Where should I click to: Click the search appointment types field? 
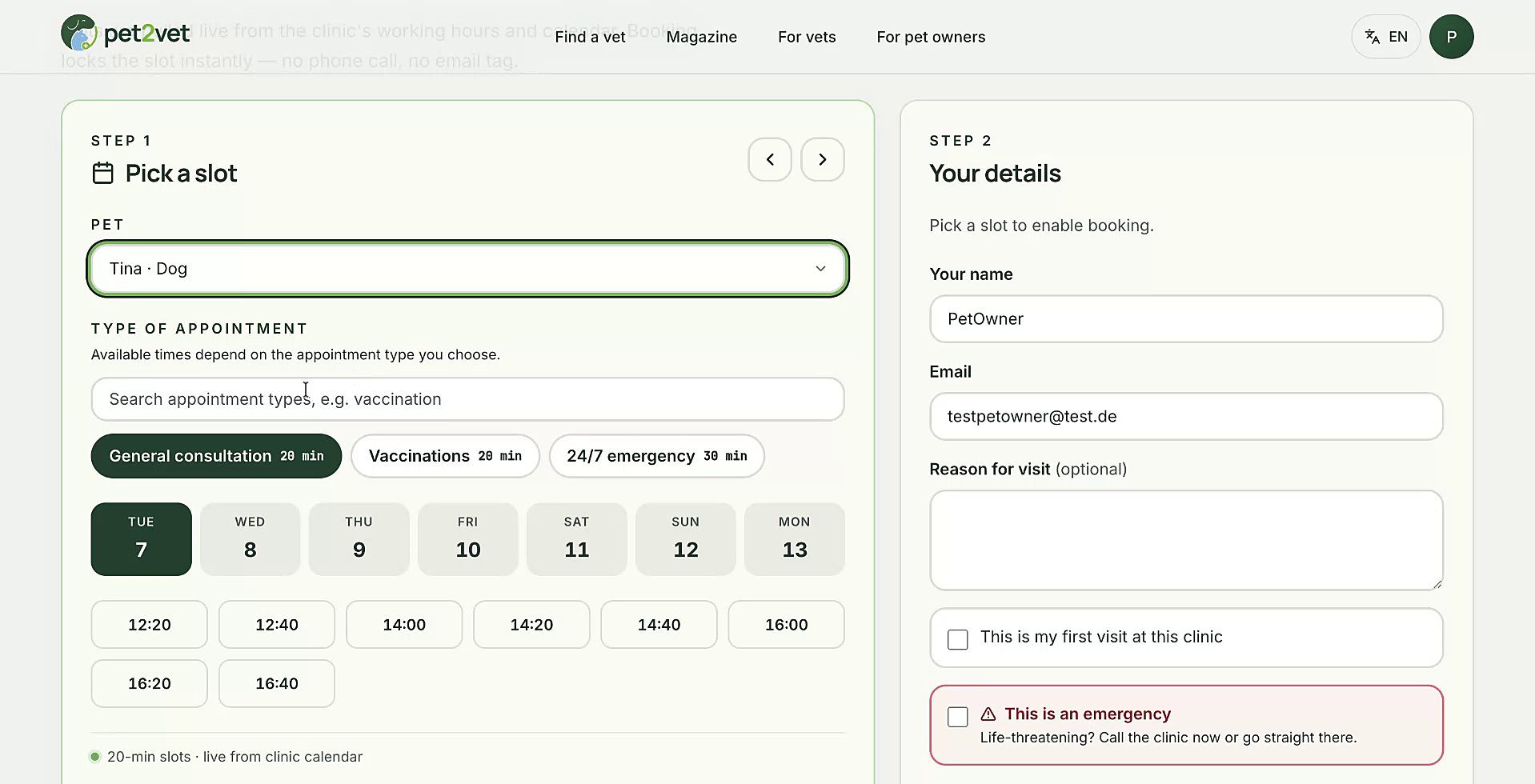[467, 399]
